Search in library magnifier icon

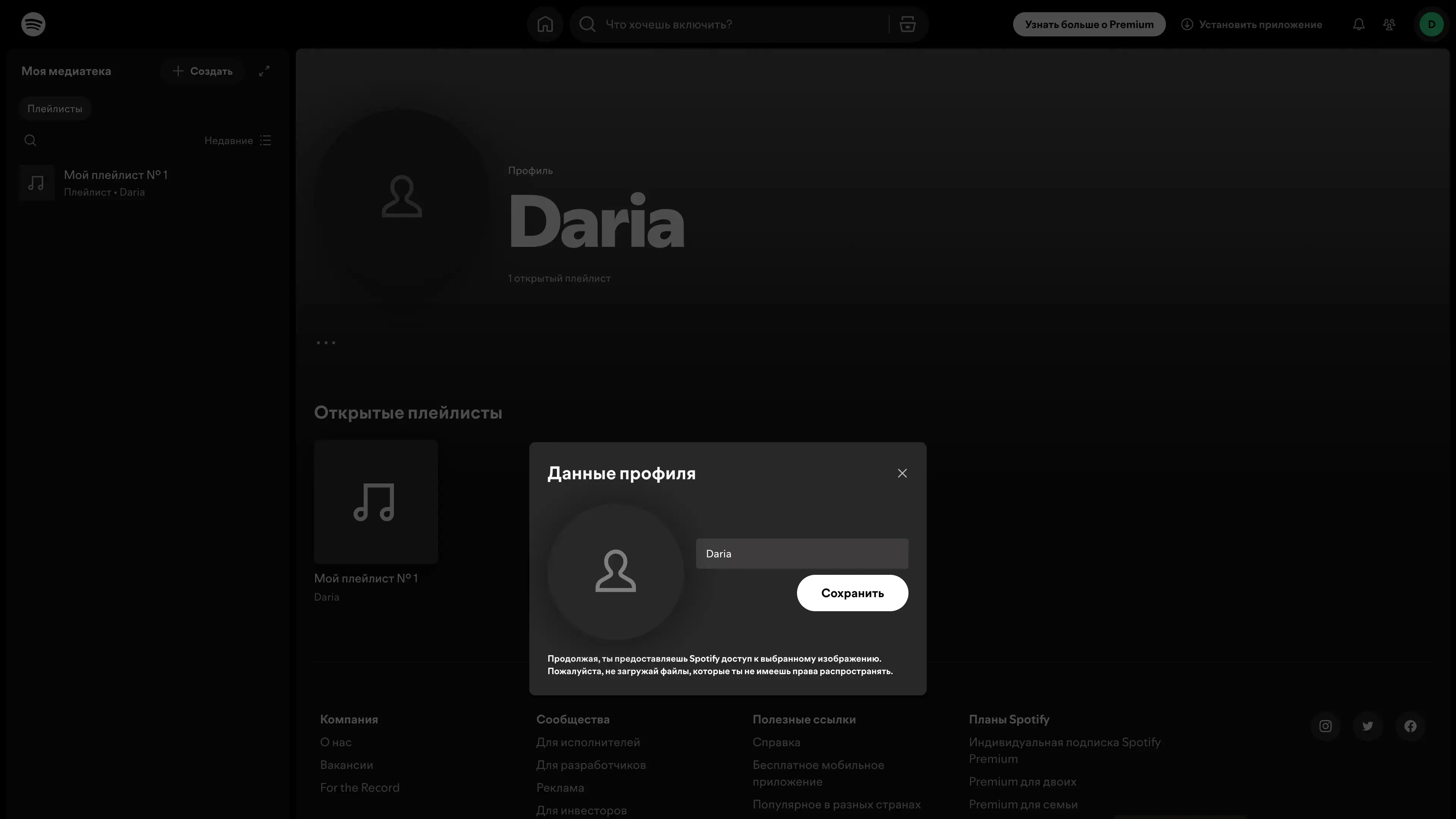pos(30,140)
